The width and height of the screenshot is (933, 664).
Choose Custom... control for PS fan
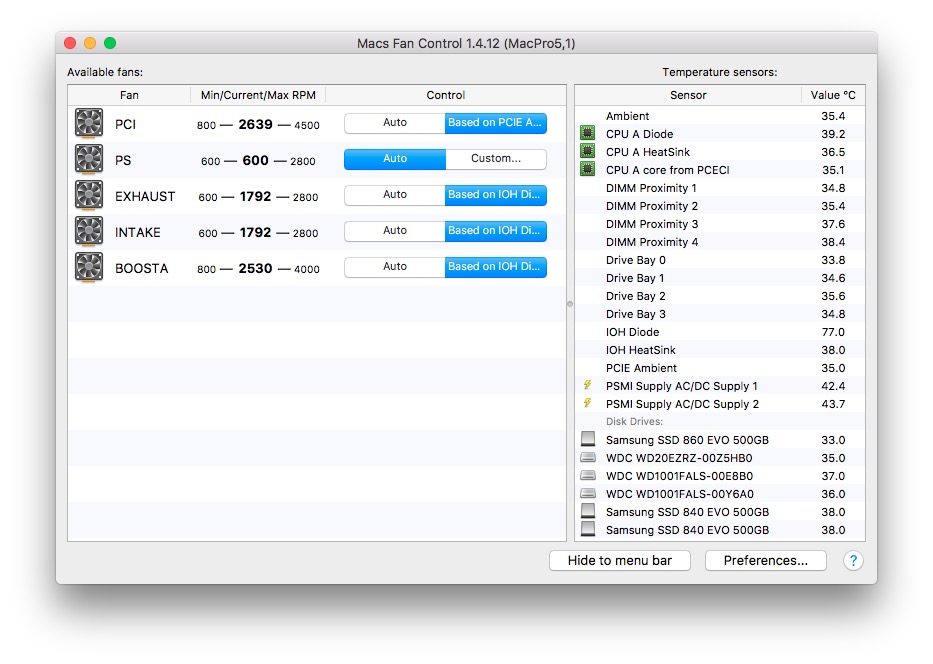pyautogui.click(x=496, y=159)
